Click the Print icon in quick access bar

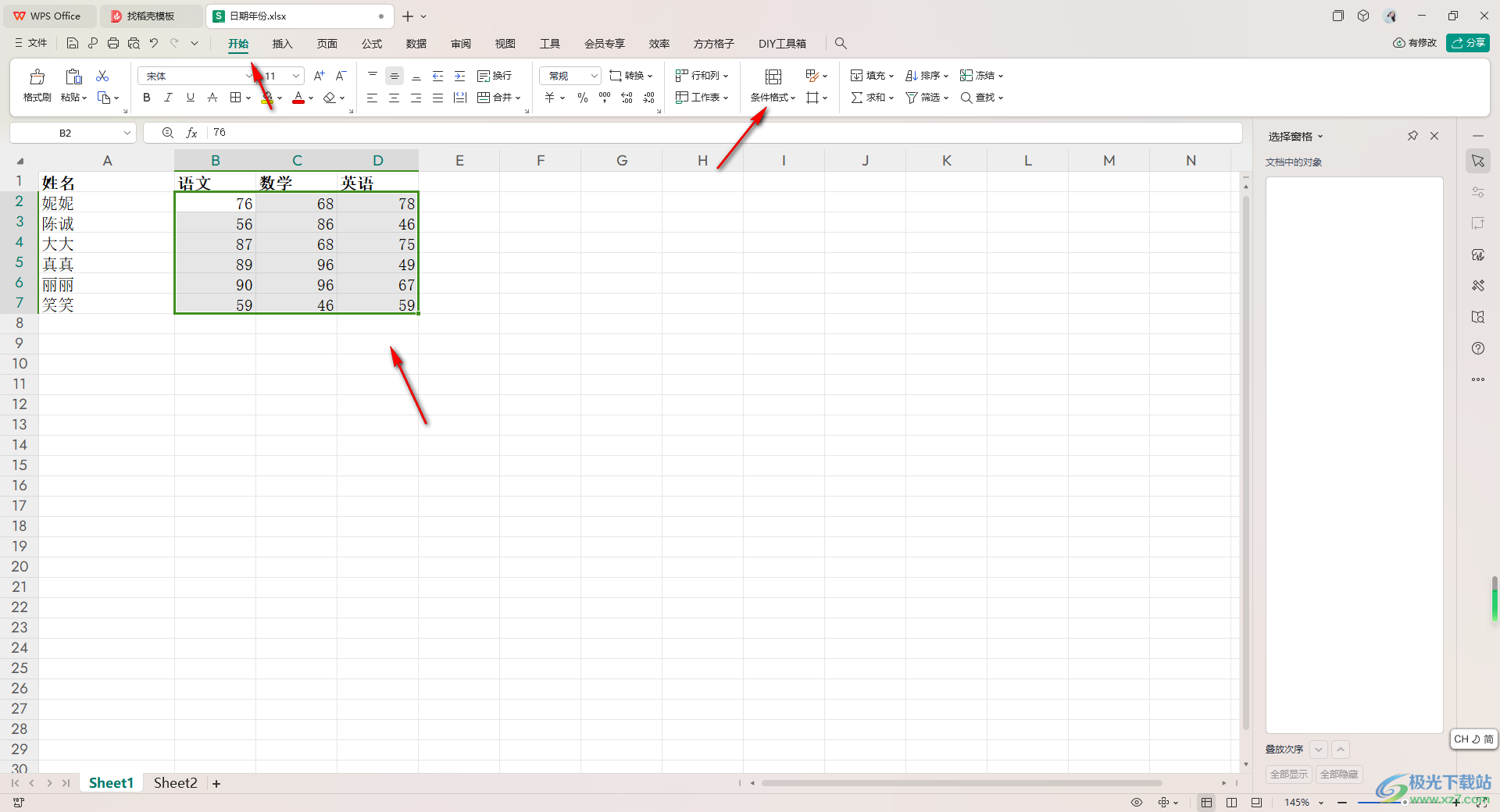(113, 44)
